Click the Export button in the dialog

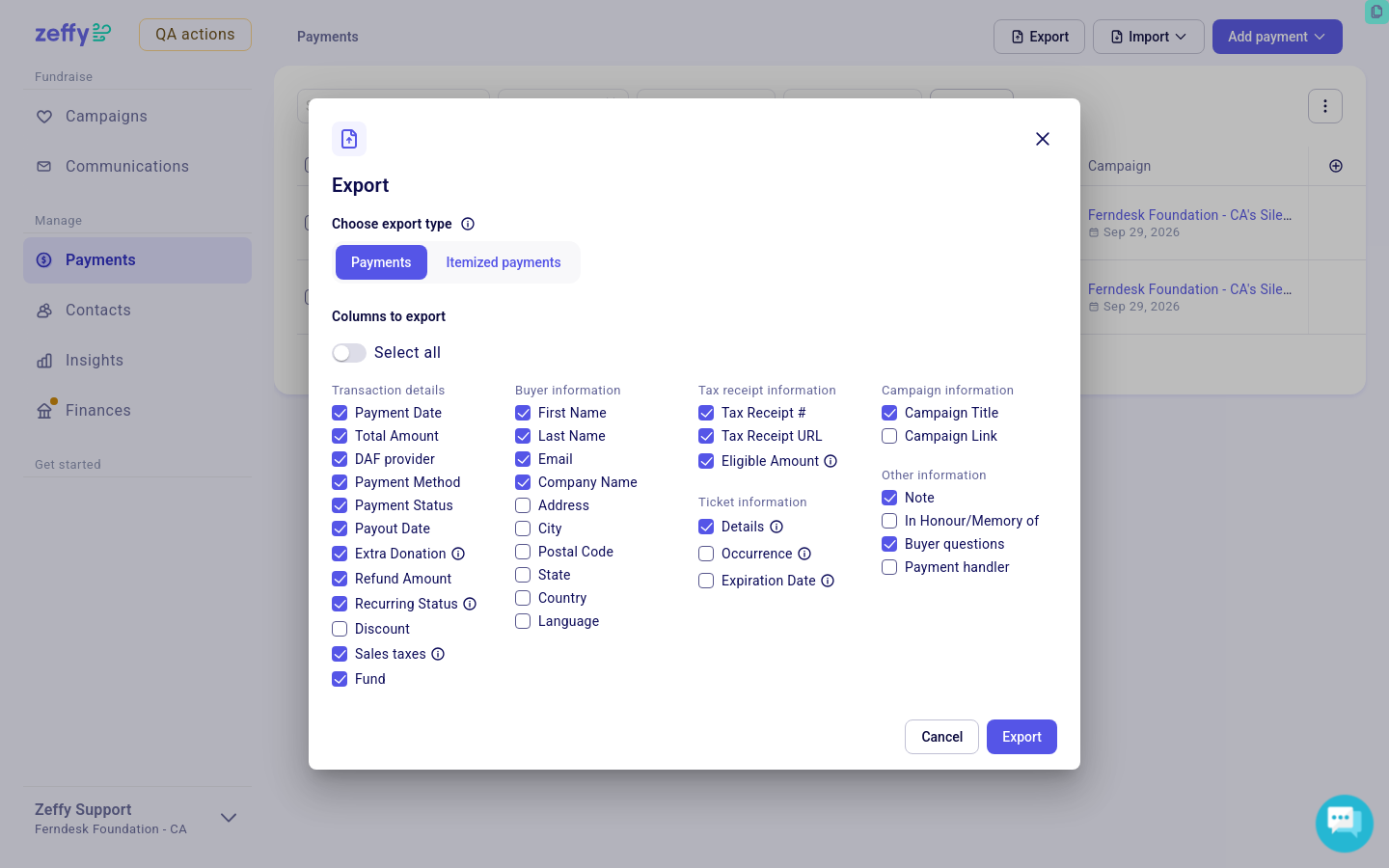coord(1021,737)
